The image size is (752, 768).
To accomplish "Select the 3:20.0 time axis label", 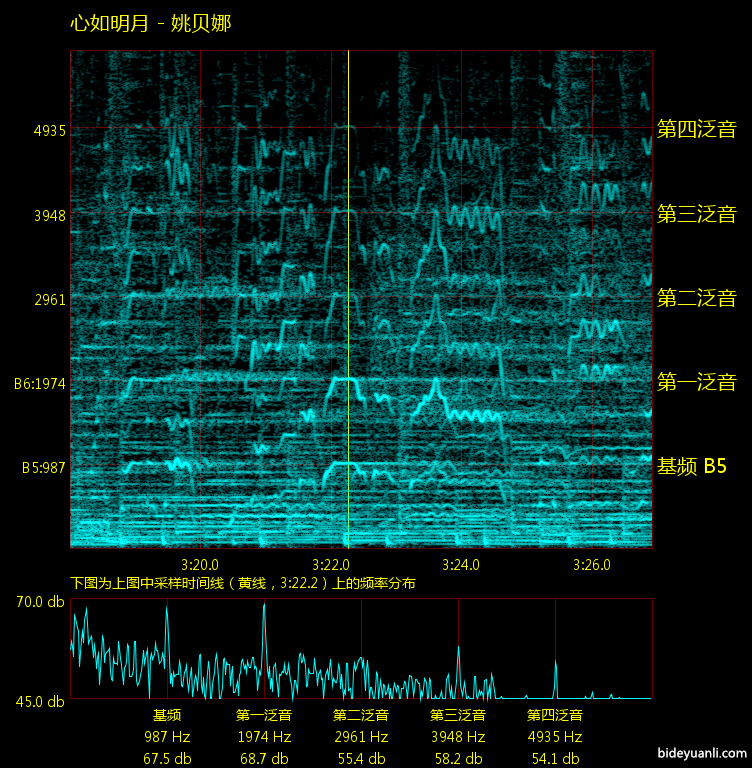I will pyautogui.click(x=201, y=563).
